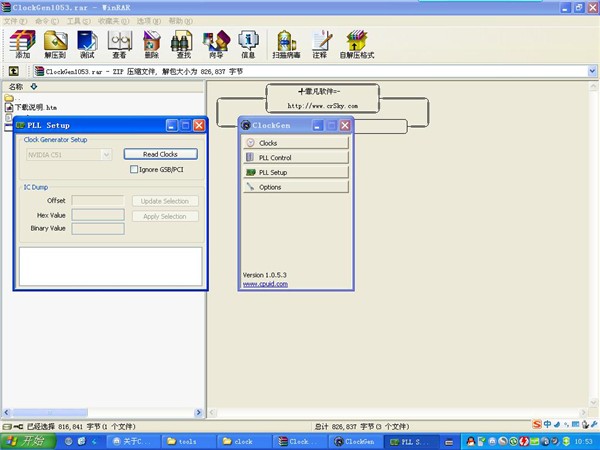Open the 选项 (Options) menu
Viewport: 600px width, 450px height.
tap(149, 21)
